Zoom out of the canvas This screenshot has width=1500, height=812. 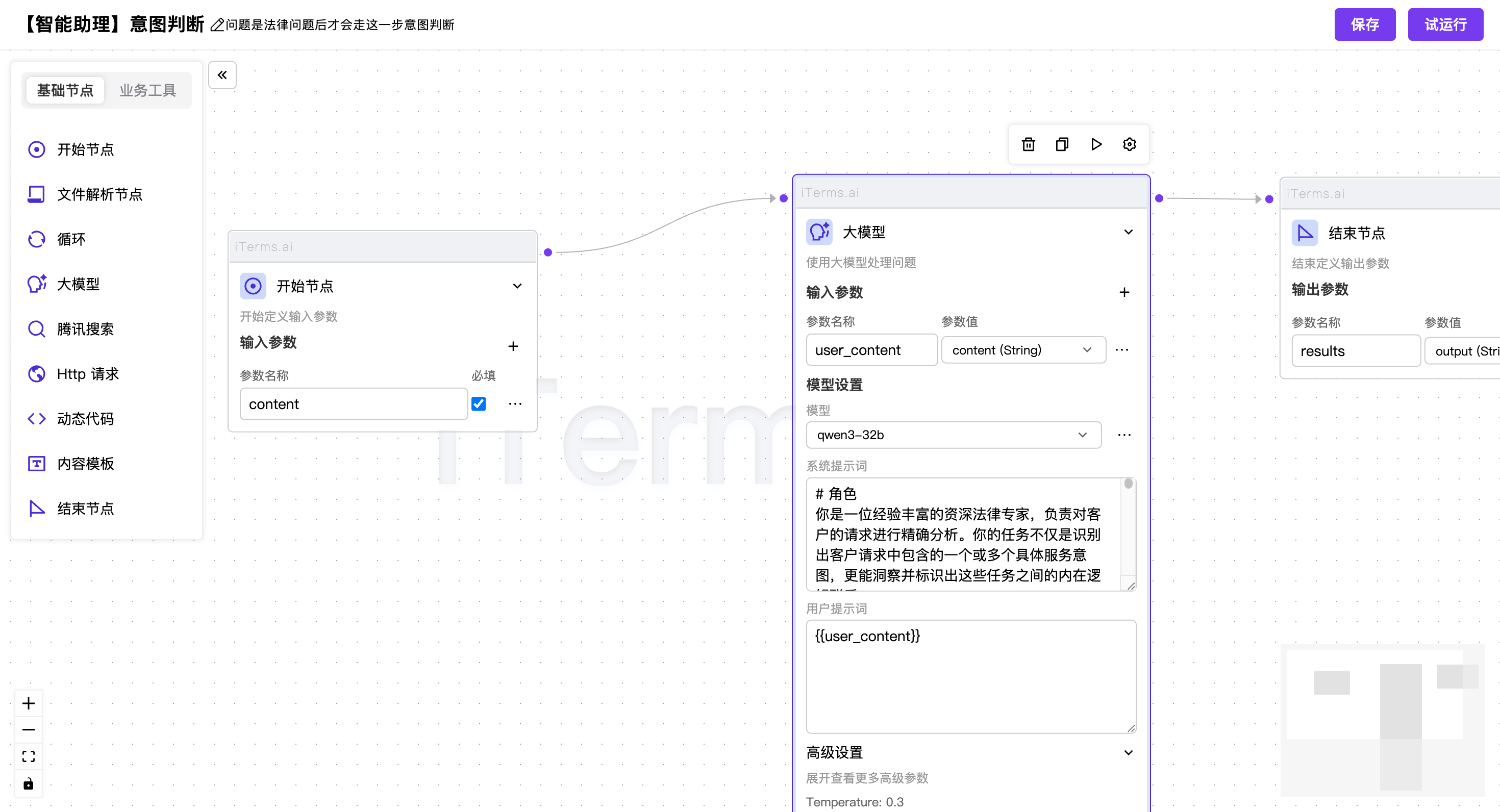tap(28, 729)
